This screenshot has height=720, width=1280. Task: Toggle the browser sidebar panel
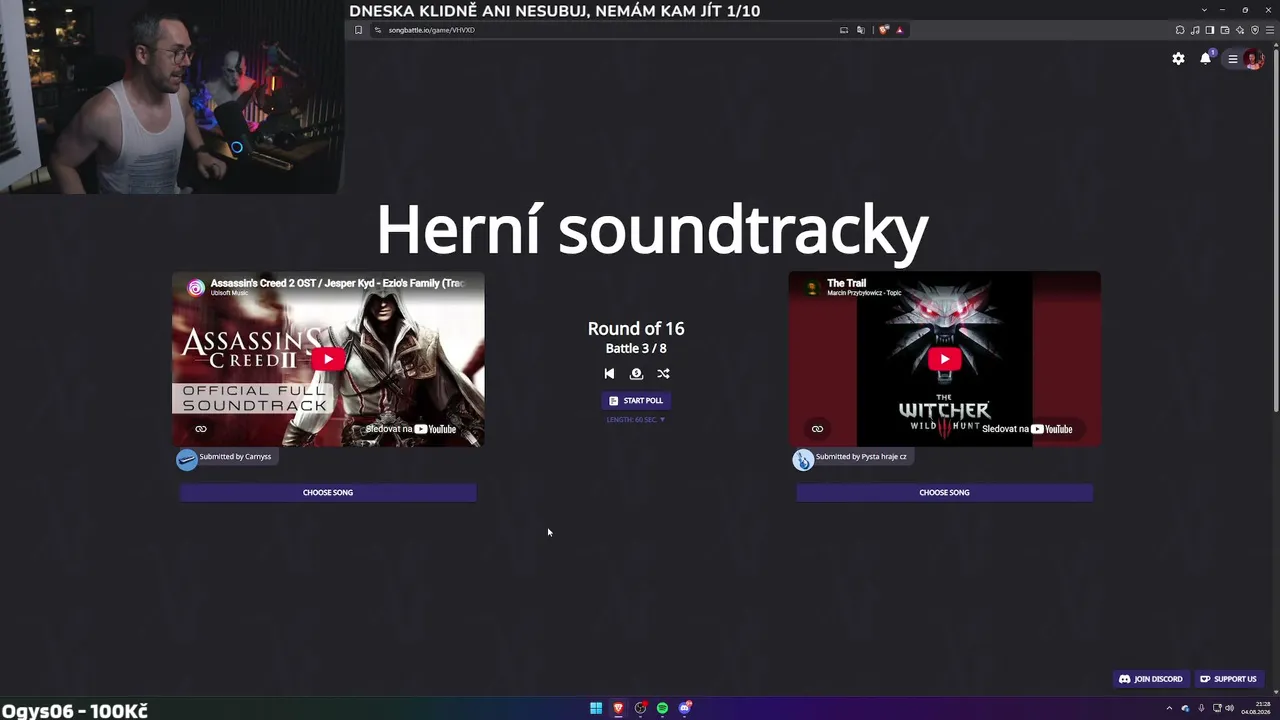click(x=1210, y=30)
